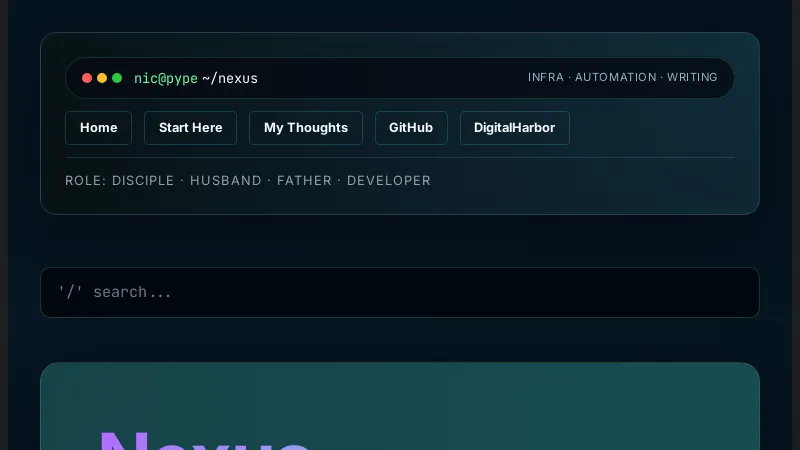This screenshot has width=800, height=450.
Task: Click the INFRA tagline word
Action: [x=545, y=77]
